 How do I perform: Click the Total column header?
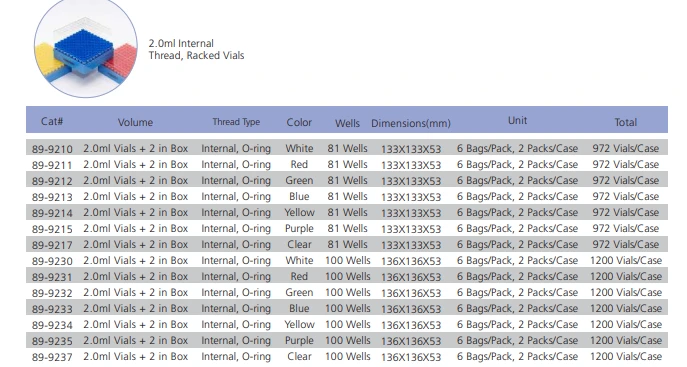626,122
